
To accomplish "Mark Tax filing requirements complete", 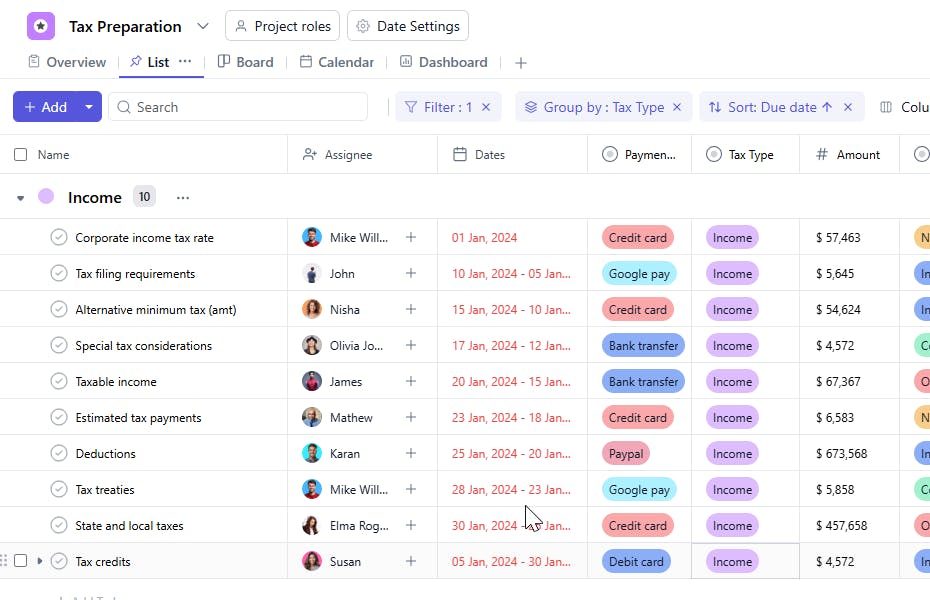I will pos(59,273).
